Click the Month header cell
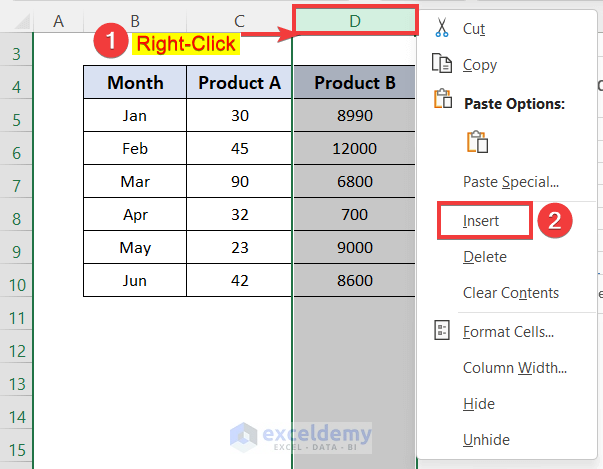603x469 pixels. (135, 83)
